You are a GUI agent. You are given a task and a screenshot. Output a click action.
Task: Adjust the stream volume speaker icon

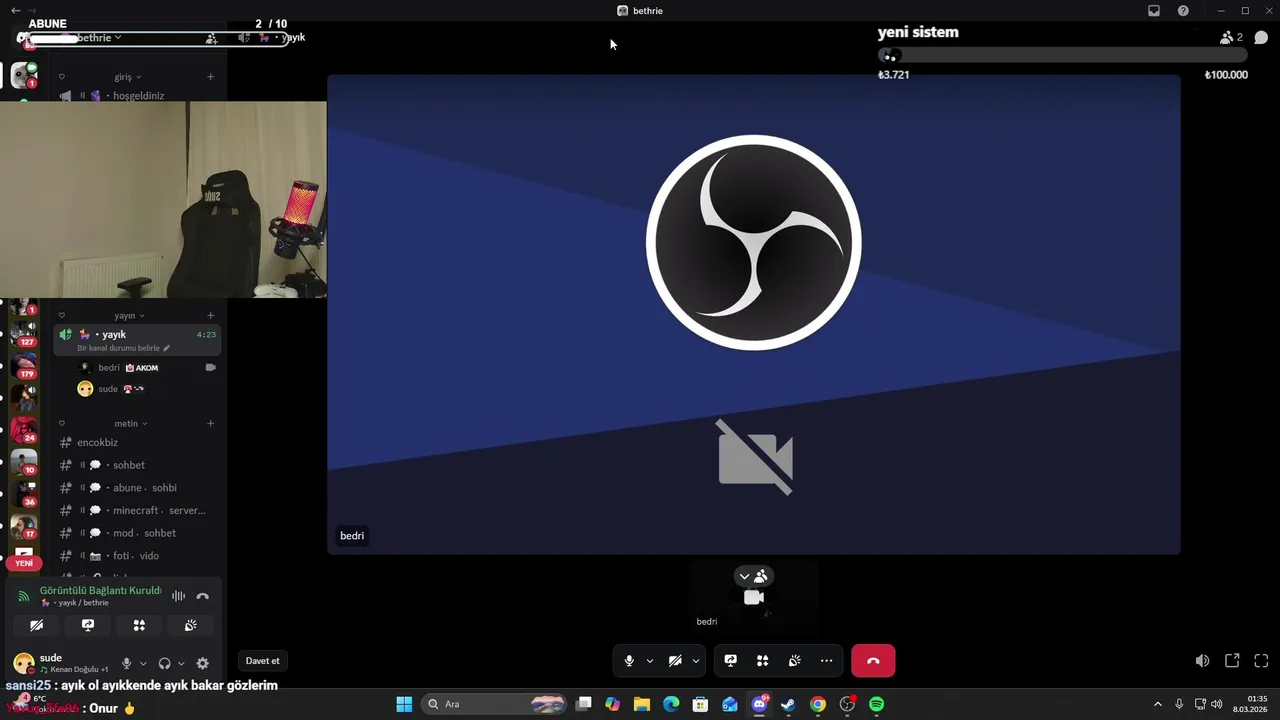tap(1202, 661)
